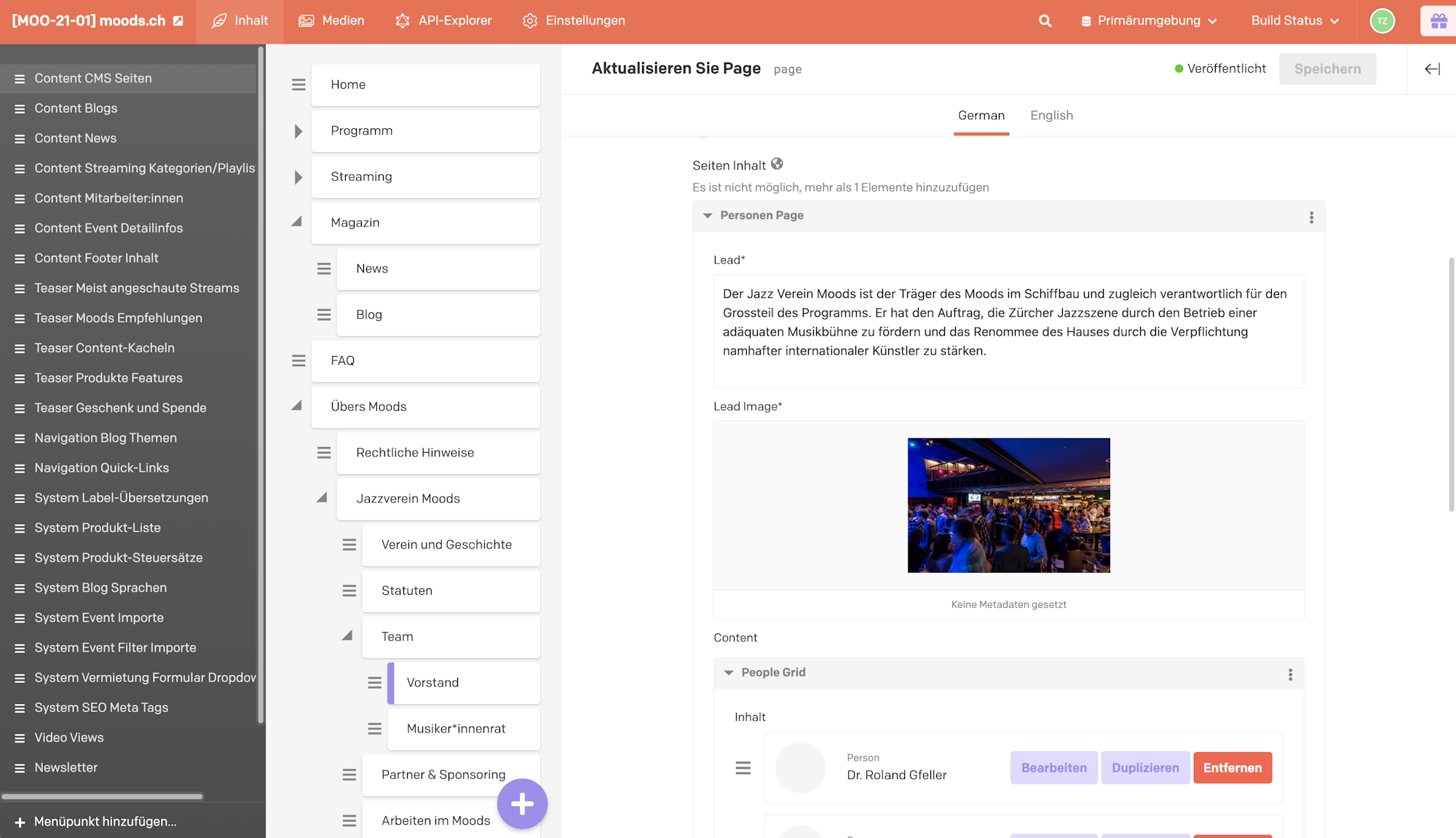
Task: Collapse the Personen Page section
Action: (707, 216)
